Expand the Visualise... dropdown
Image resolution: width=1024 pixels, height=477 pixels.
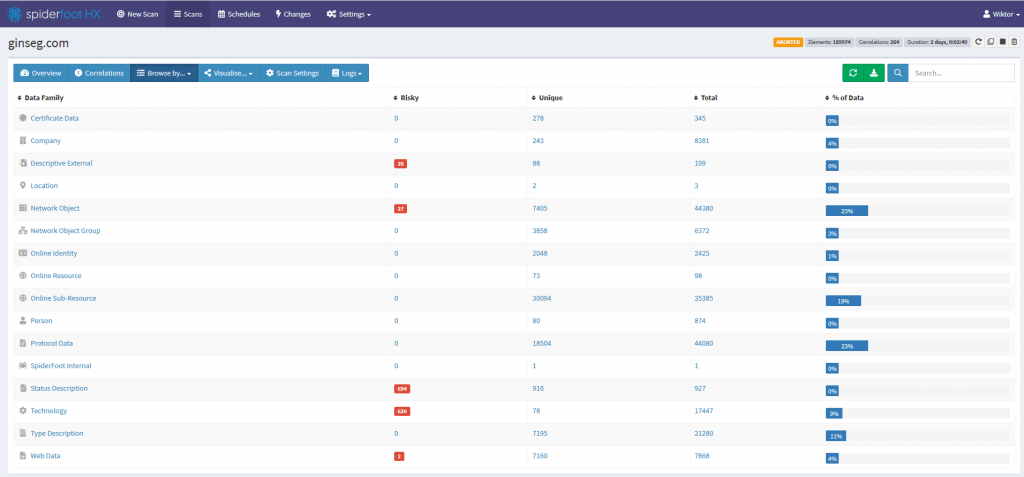229,73
